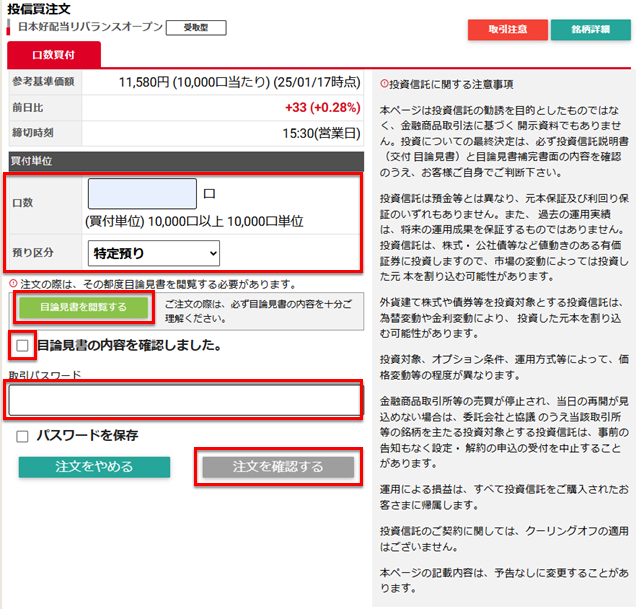Click the 買付単位 section header

point(186,161)
